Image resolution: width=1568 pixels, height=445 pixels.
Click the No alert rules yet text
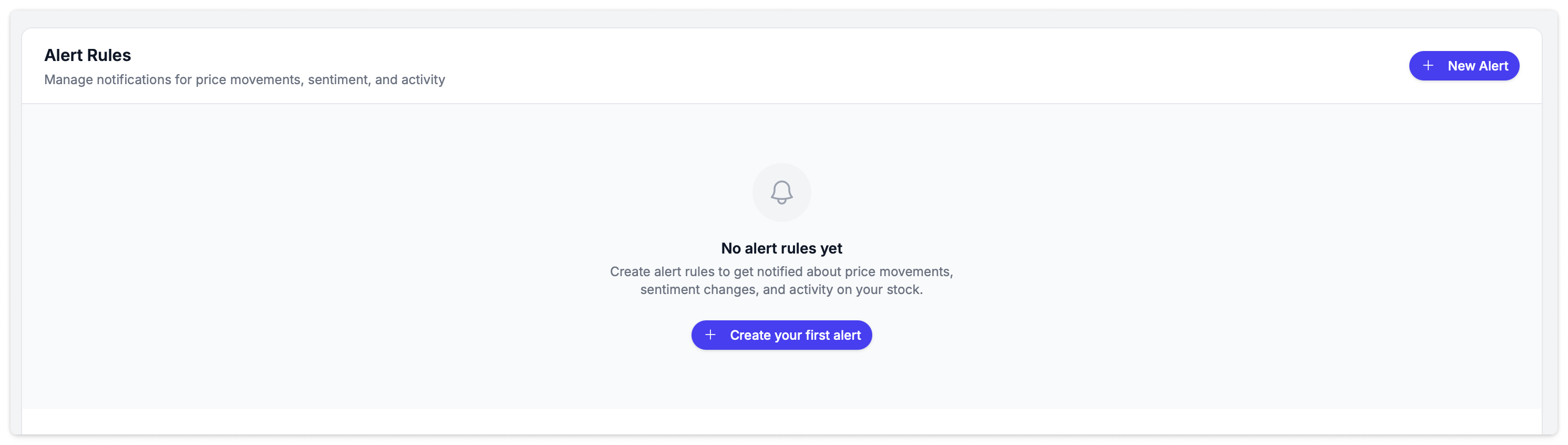(781, 248)
